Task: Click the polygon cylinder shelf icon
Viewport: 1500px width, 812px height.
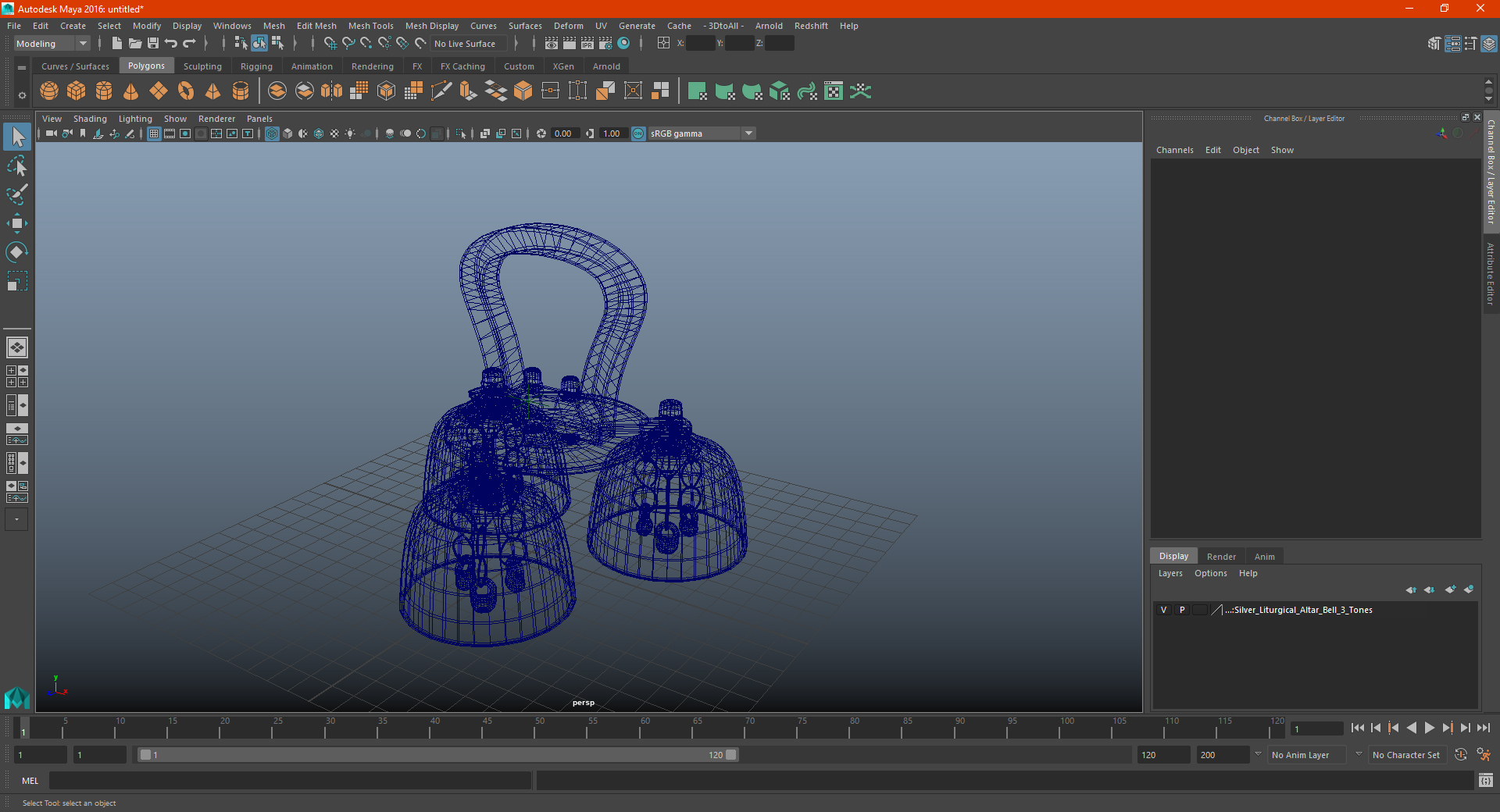Action: click(x=104, y=91)
